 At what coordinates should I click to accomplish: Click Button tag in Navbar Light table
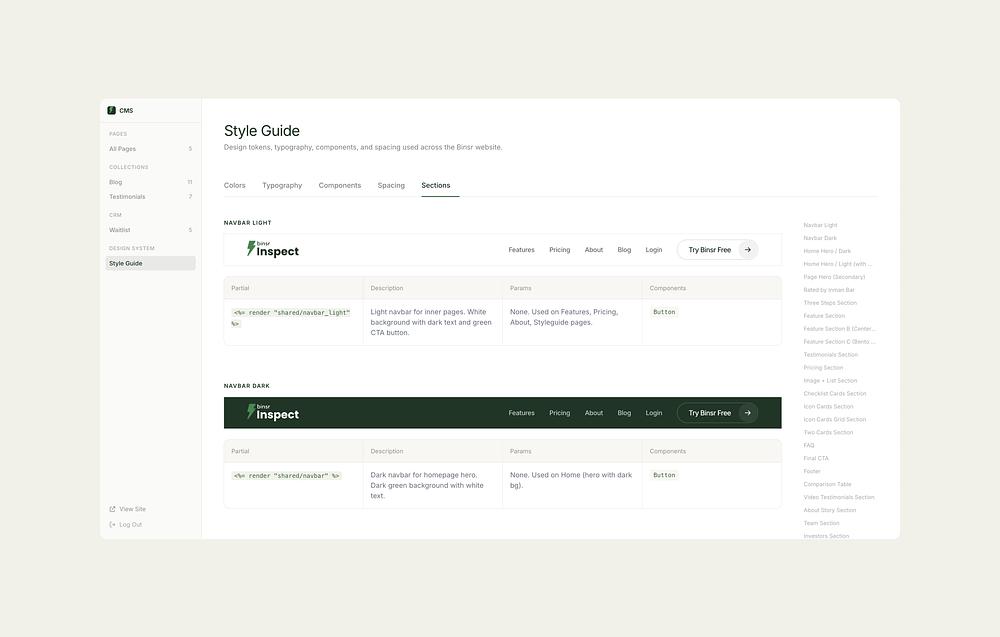[664, 312]
